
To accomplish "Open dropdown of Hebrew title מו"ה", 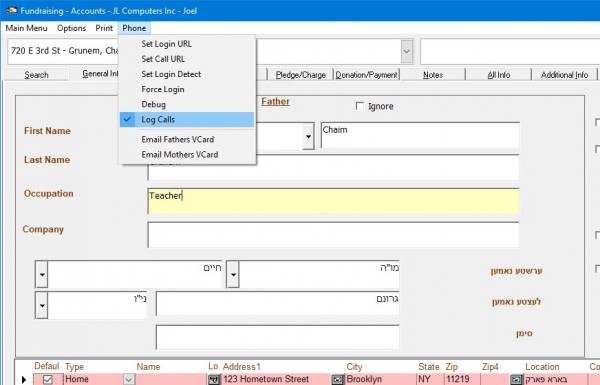I will pos(233,274).
